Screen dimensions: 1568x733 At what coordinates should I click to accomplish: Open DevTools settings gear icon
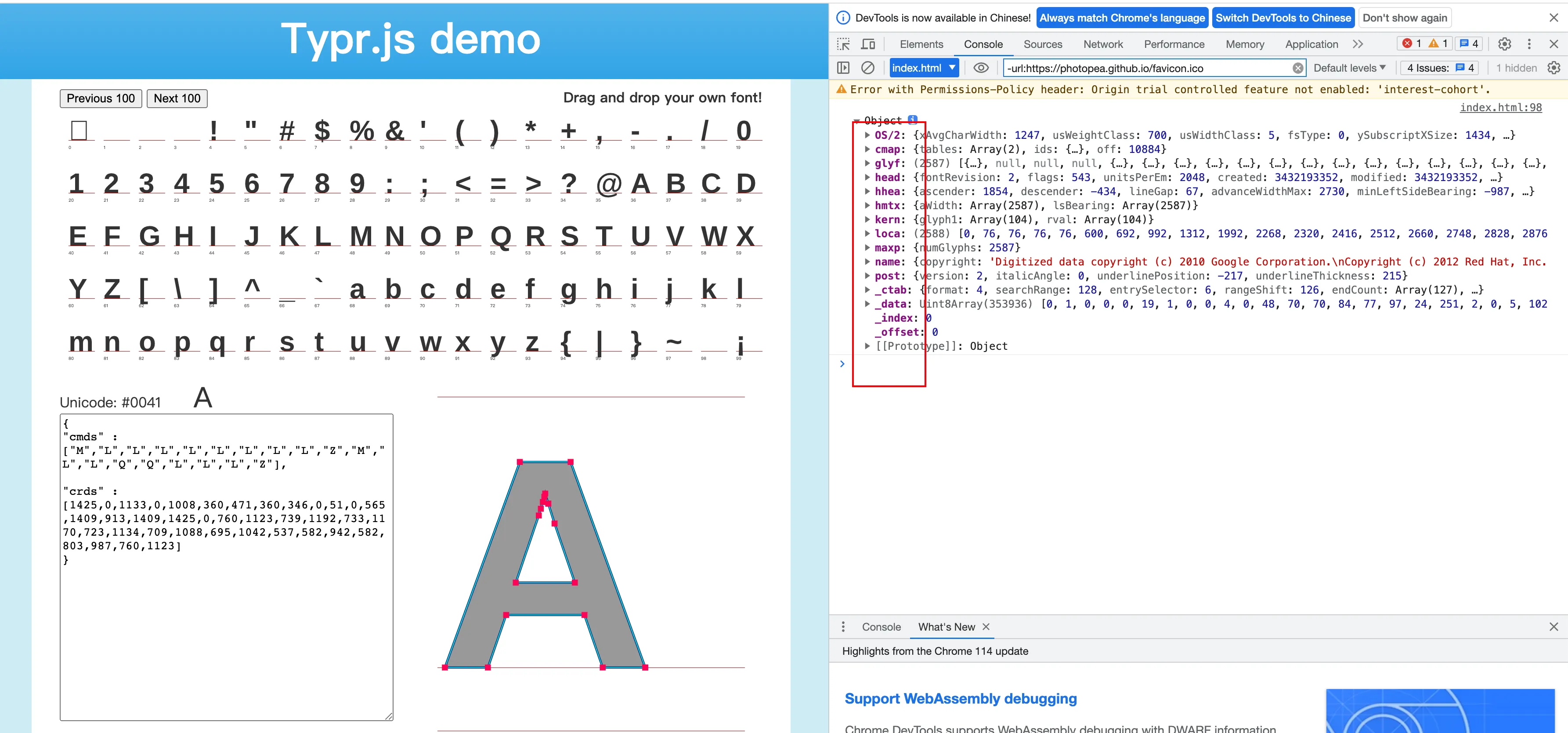coord(1504,44)
